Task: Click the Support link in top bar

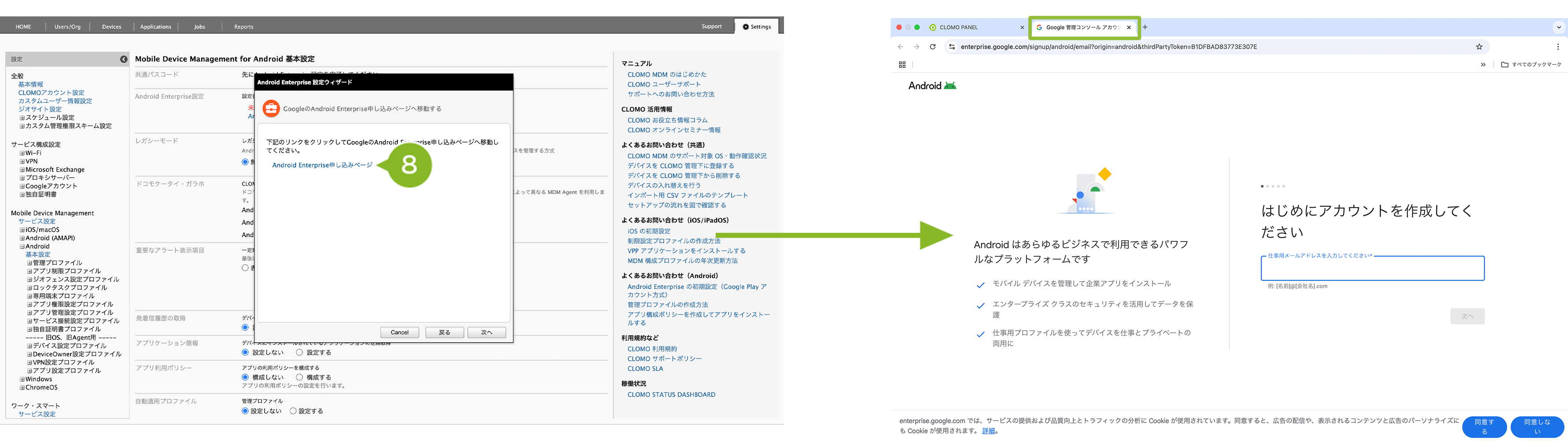Action: point(712,26)
